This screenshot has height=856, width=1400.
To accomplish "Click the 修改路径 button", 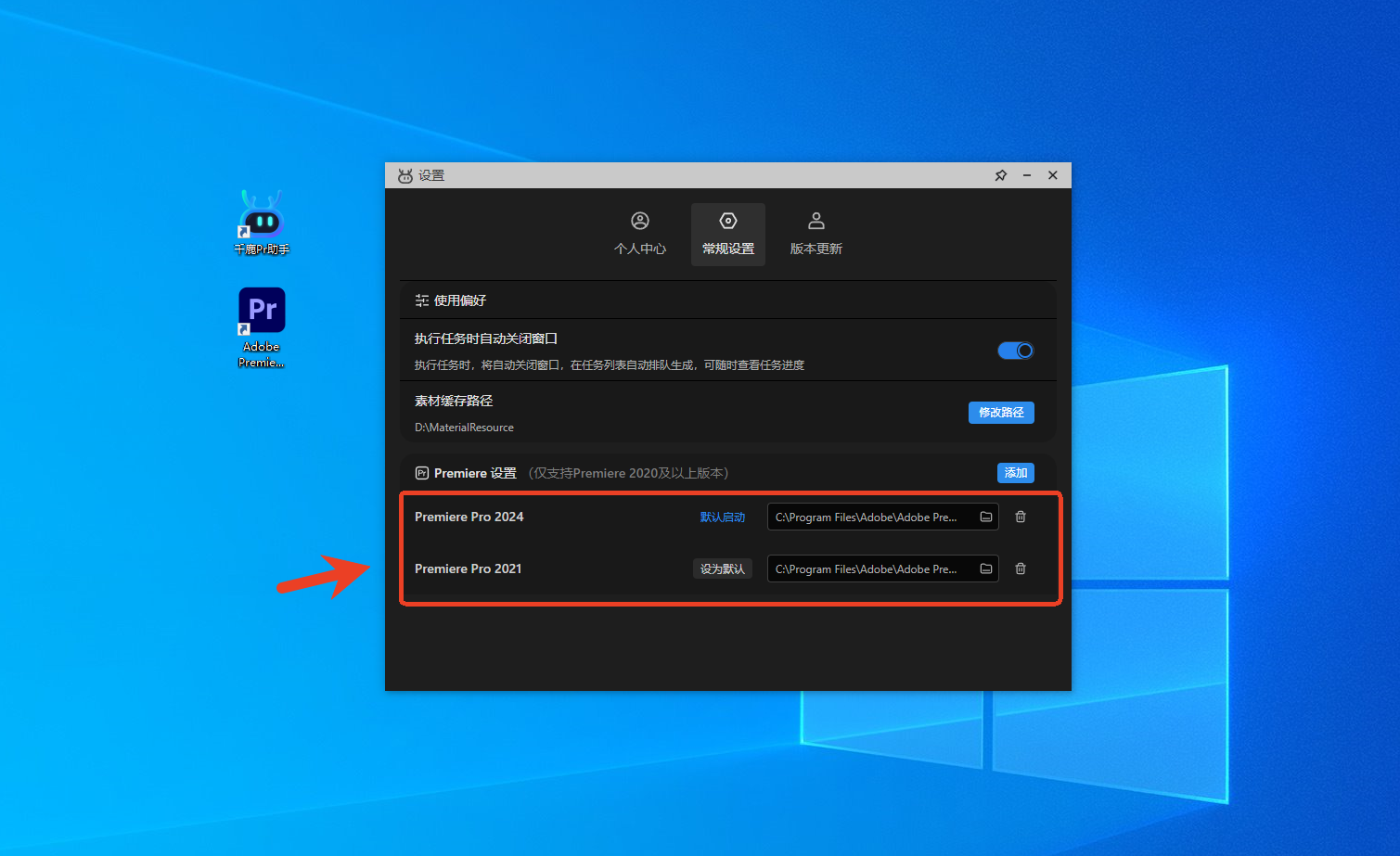I will (1001, 413).
